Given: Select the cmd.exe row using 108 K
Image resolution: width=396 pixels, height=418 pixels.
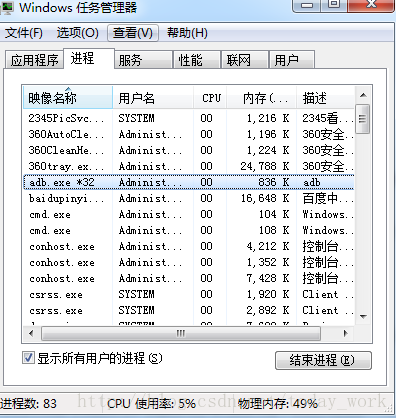Looking at the screenshot, I should coord(189,230).
